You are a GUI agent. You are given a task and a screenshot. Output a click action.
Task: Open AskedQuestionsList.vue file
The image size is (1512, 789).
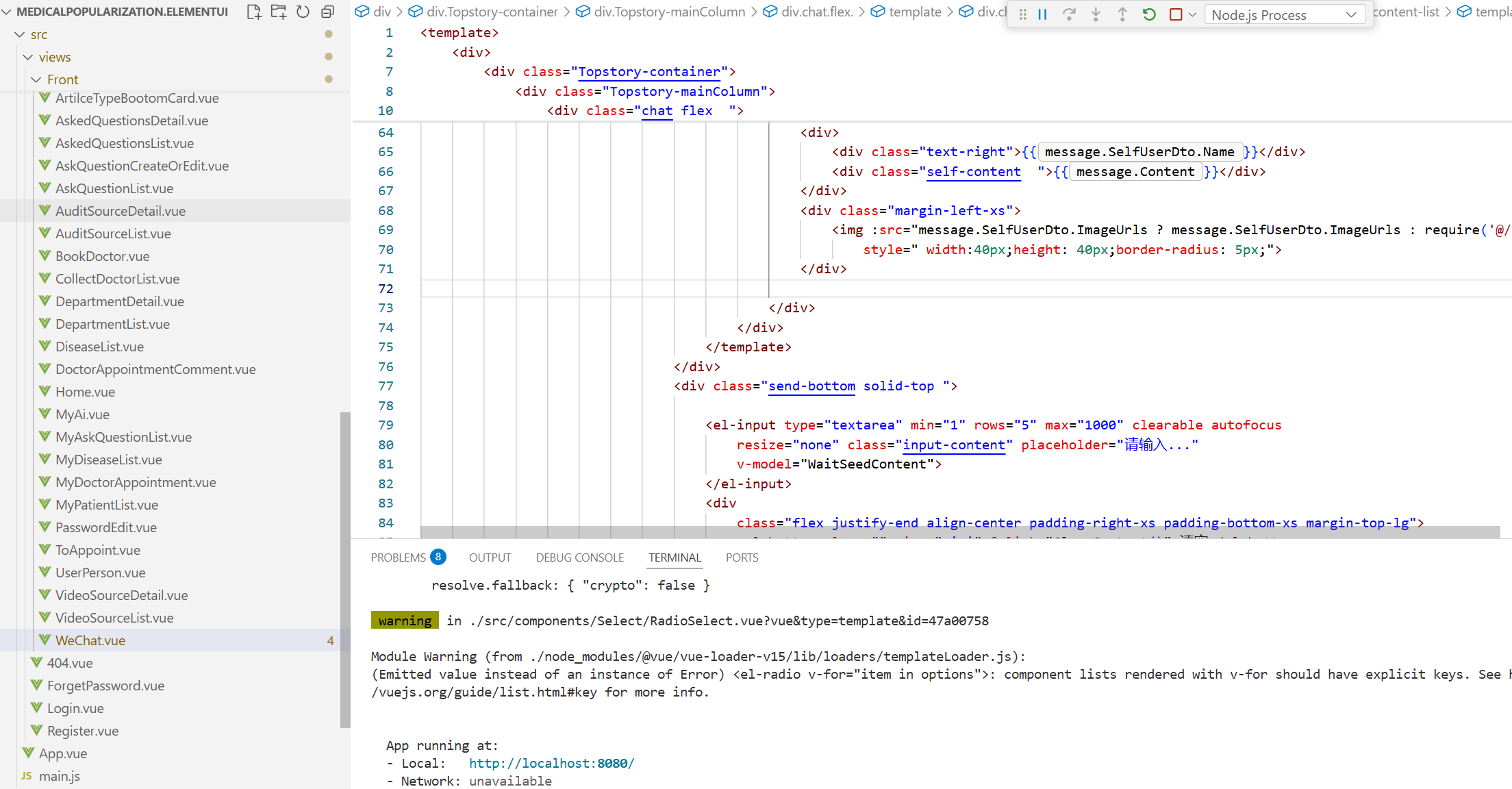175,143
